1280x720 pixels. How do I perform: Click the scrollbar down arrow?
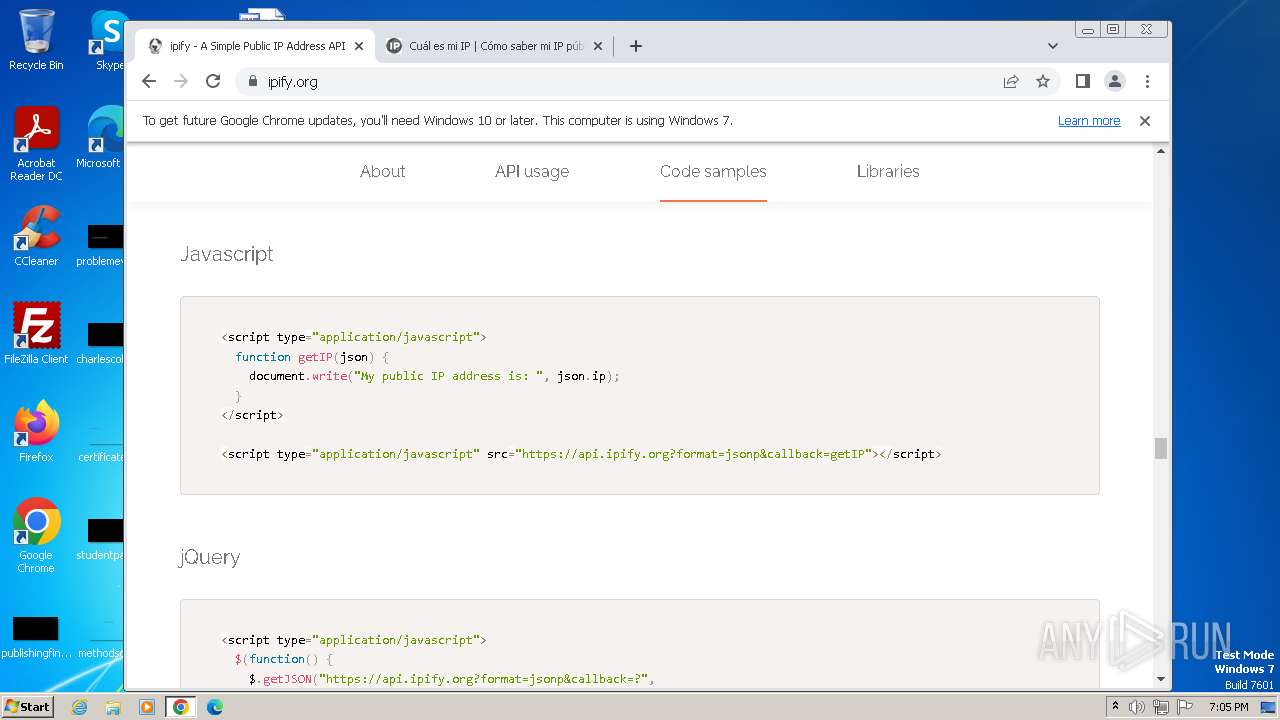coord(1161,679)
